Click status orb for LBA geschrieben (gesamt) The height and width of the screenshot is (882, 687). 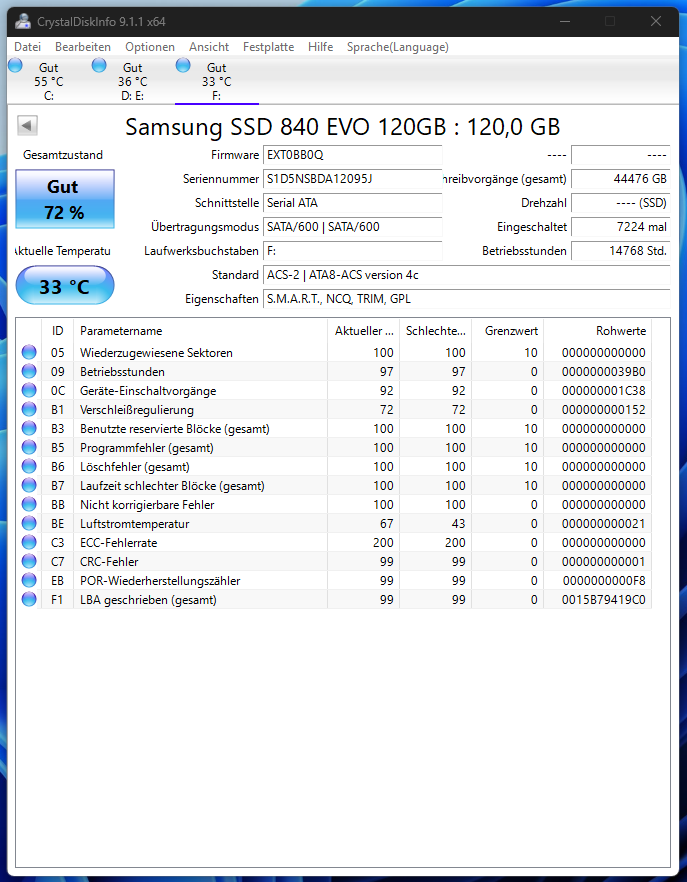[29, 600]
